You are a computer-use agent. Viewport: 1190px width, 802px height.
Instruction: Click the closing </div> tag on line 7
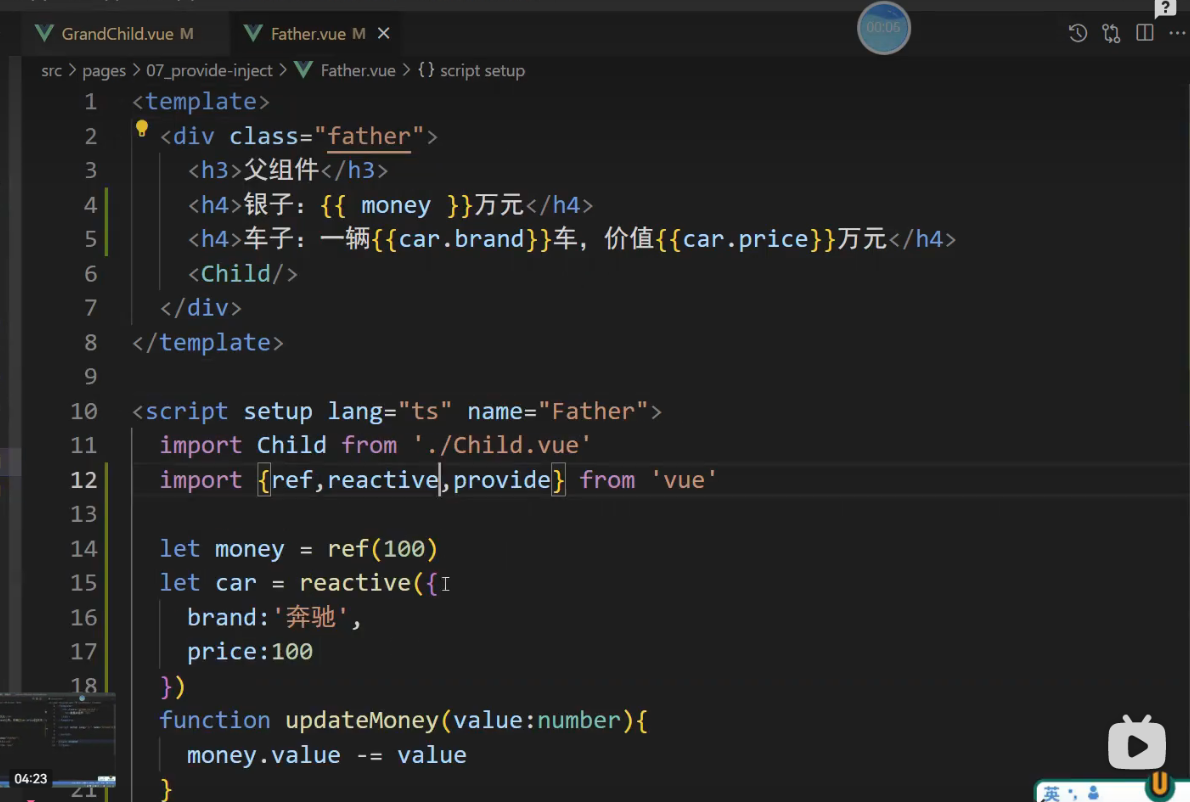click(201, 308)
